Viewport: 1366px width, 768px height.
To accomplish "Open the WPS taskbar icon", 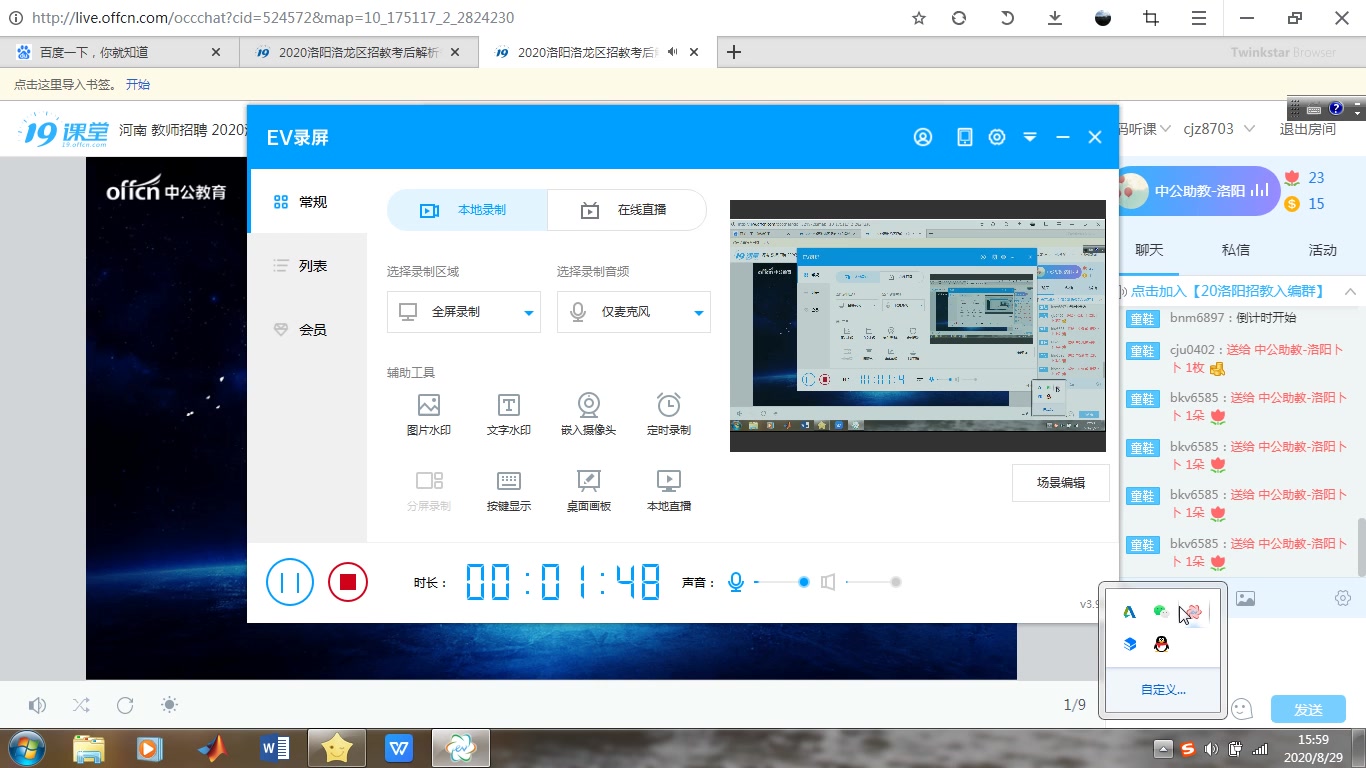I will pos(398,747).
